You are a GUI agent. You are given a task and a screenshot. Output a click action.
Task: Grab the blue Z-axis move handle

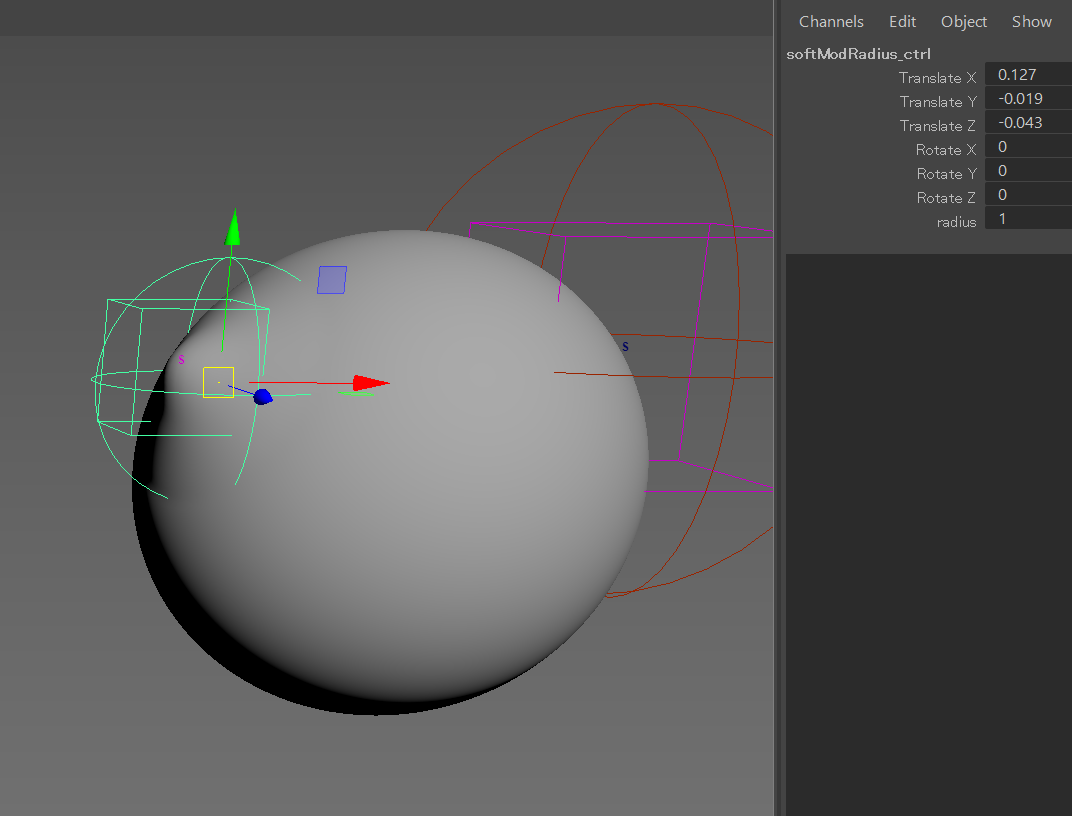pyautogui.click(x=263, y=396)
